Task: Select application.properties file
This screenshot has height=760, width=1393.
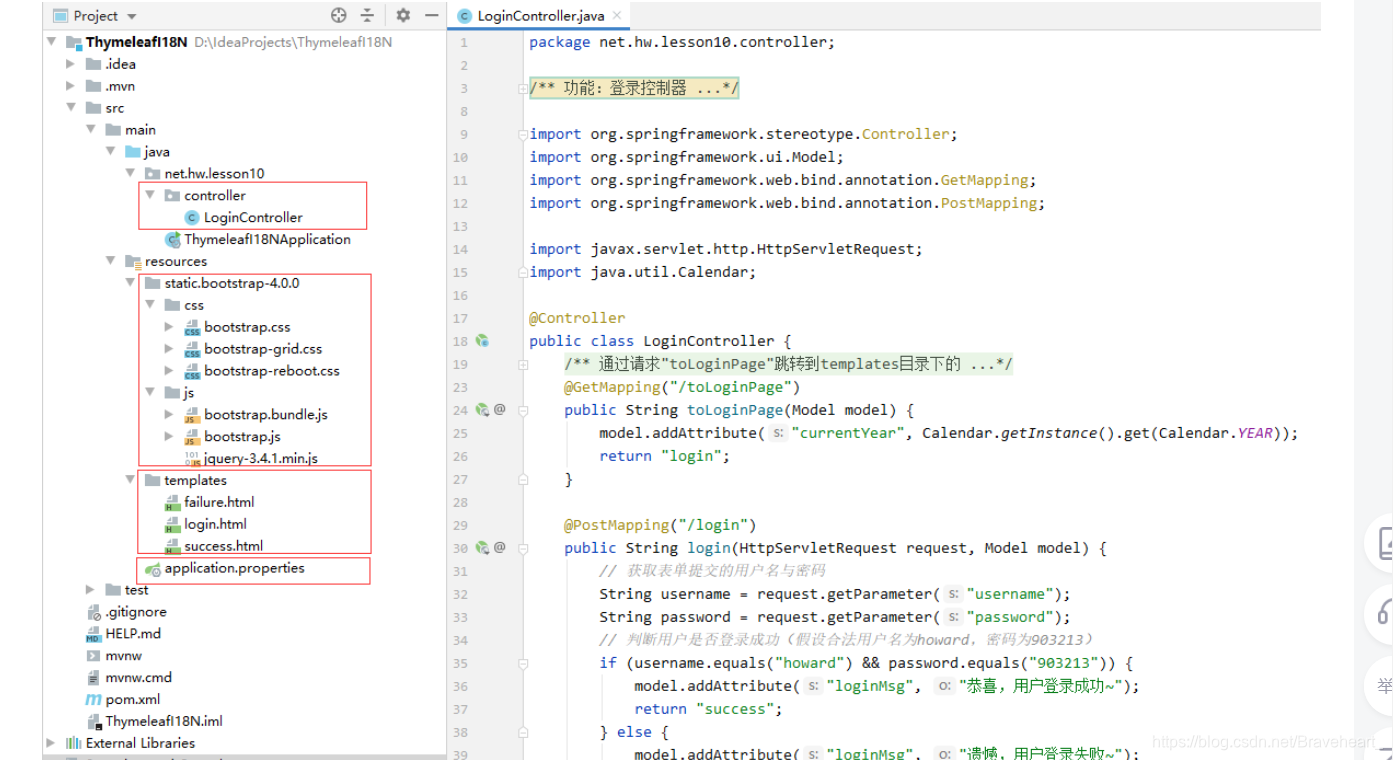Action: [x=225, y=568]
